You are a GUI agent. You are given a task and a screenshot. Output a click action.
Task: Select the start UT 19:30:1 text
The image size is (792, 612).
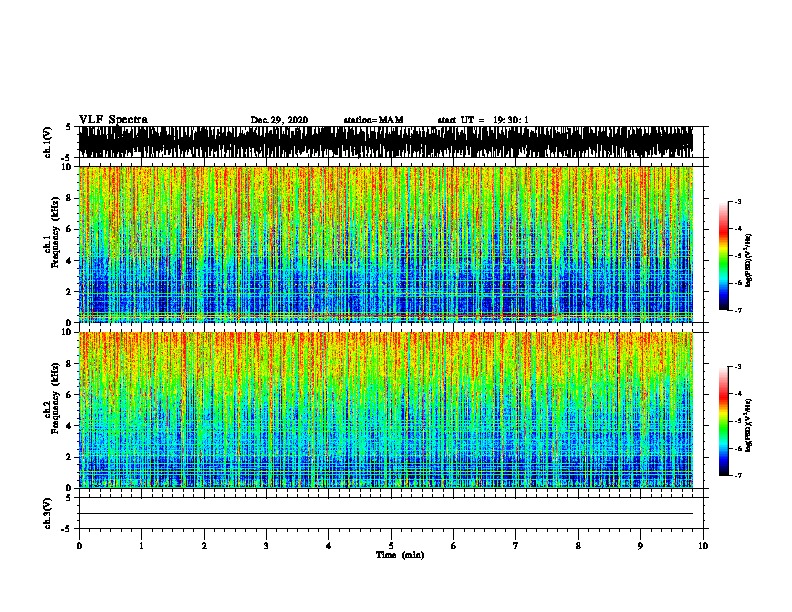(483, 120)
